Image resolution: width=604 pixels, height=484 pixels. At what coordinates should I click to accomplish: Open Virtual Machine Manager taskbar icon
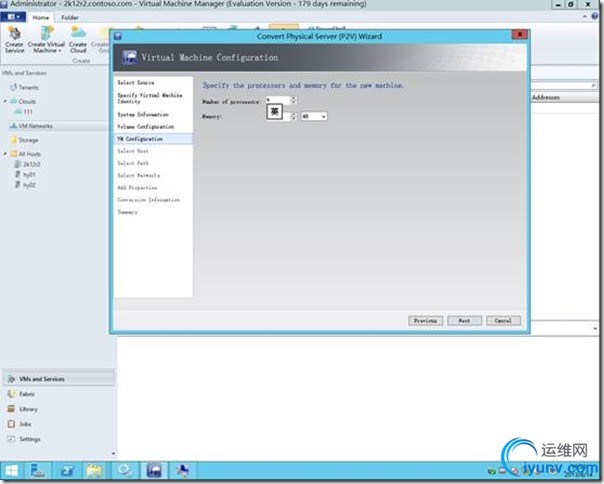click(154, 471)
